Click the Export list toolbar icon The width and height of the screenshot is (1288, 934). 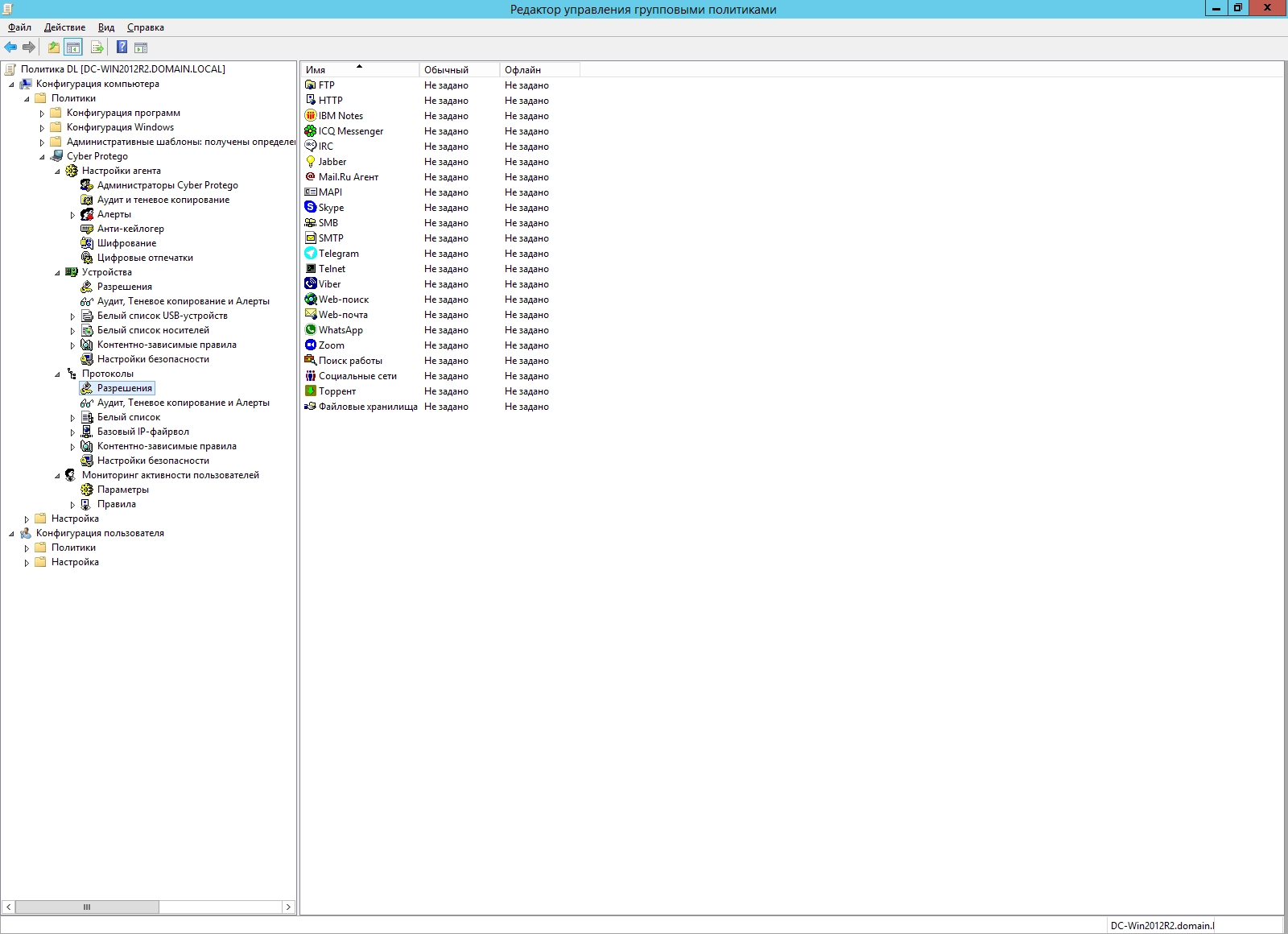coord(97,48)
